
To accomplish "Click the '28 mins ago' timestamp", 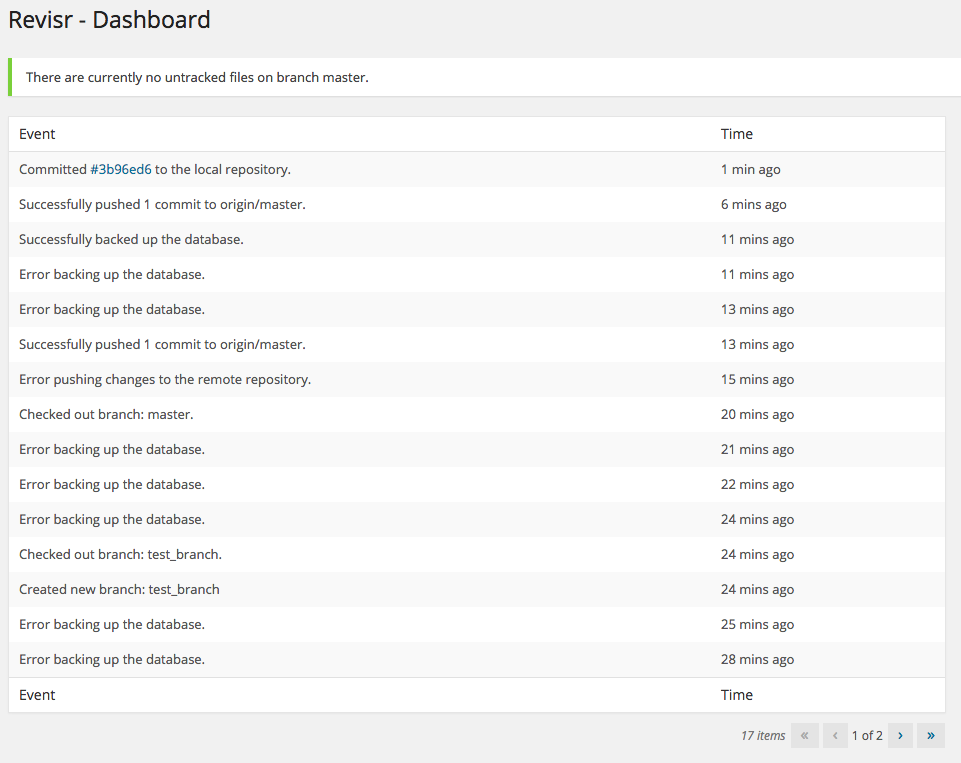I will point(757,660).
